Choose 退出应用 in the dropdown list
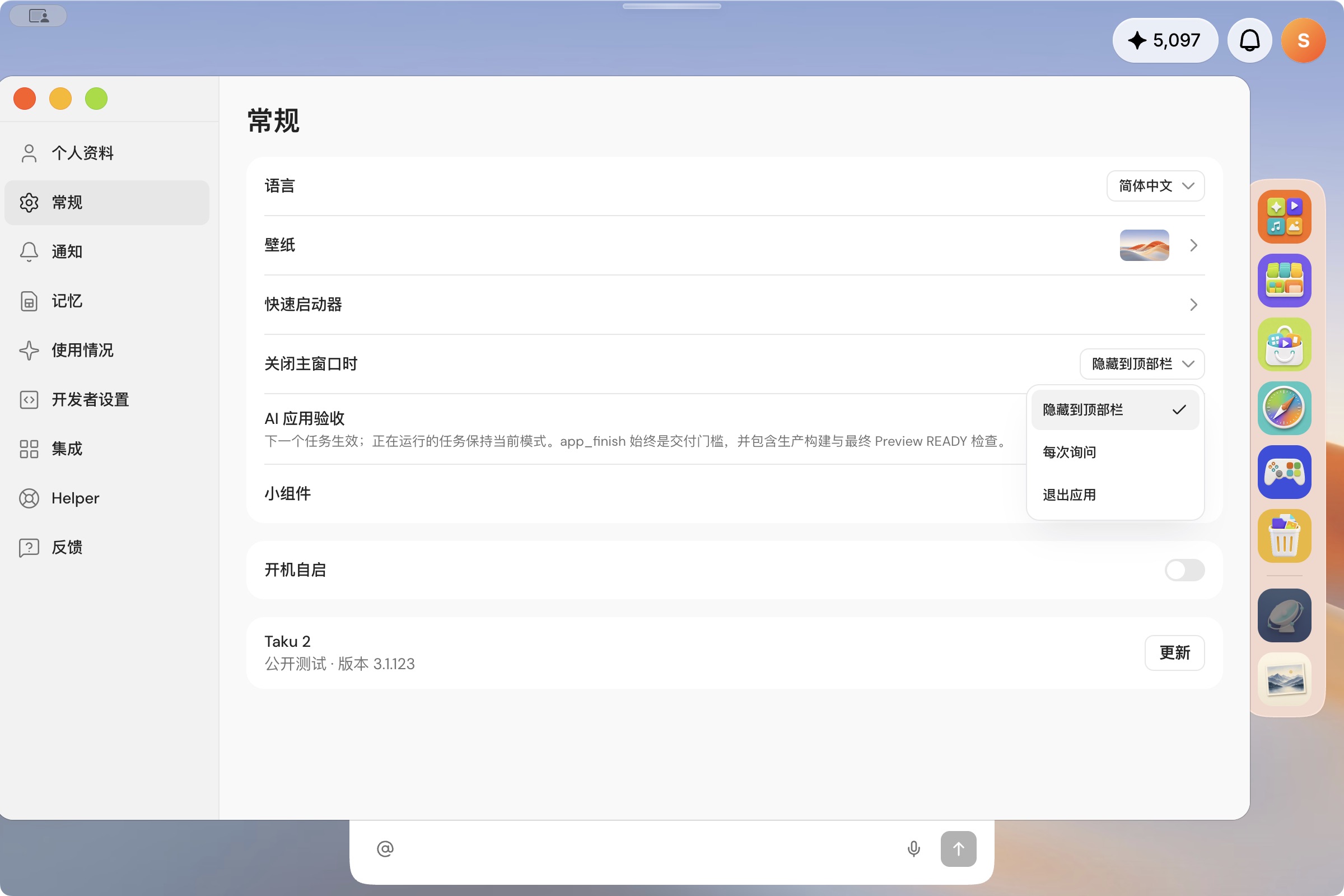 [1115, 495]
